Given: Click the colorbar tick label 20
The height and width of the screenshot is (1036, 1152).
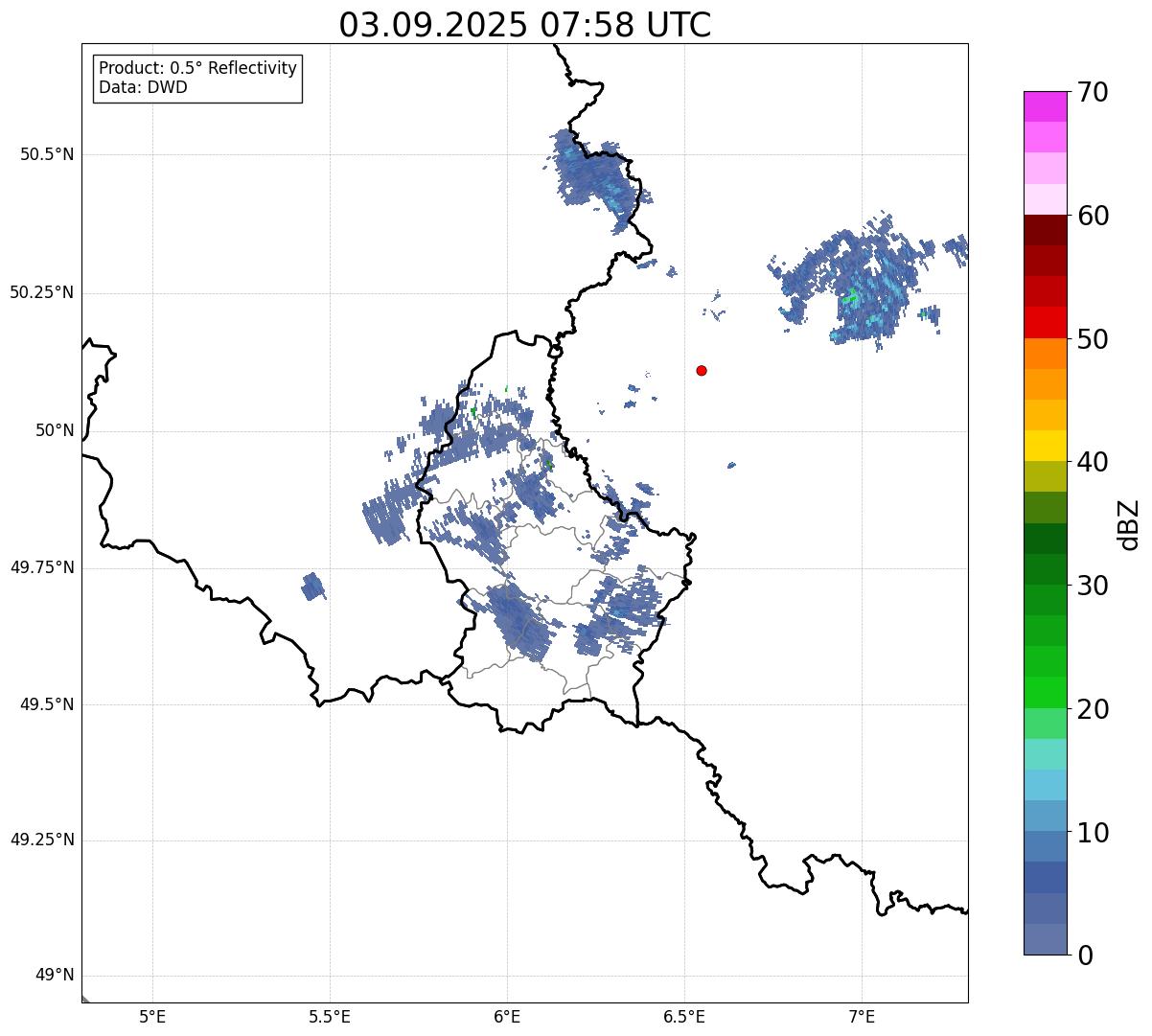Looking at the screenshot, I should point(1092,709).
